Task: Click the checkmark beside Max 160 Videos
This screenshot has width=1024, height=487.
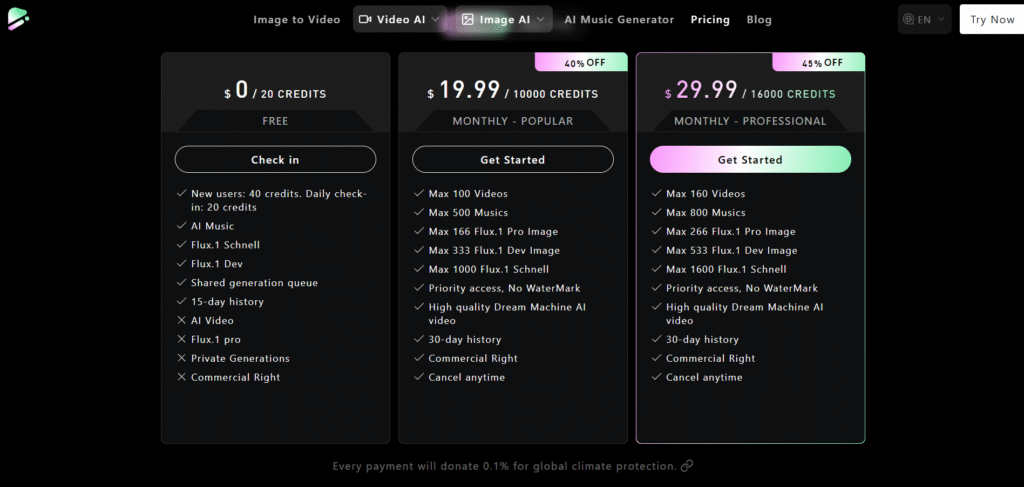Action: click(657, 194)
